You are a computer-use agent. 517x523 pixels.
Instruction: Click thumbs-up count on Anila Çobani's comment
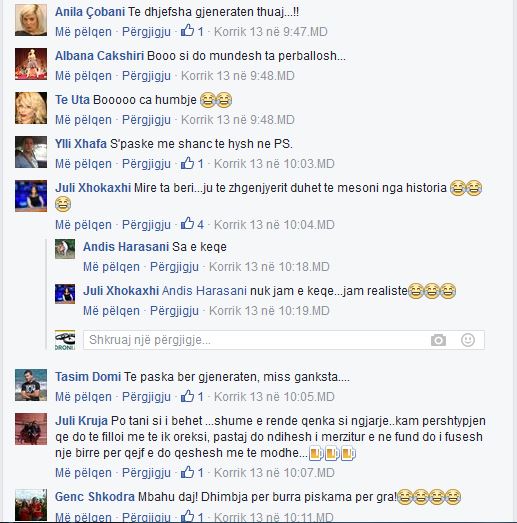[x=192, y=31]
